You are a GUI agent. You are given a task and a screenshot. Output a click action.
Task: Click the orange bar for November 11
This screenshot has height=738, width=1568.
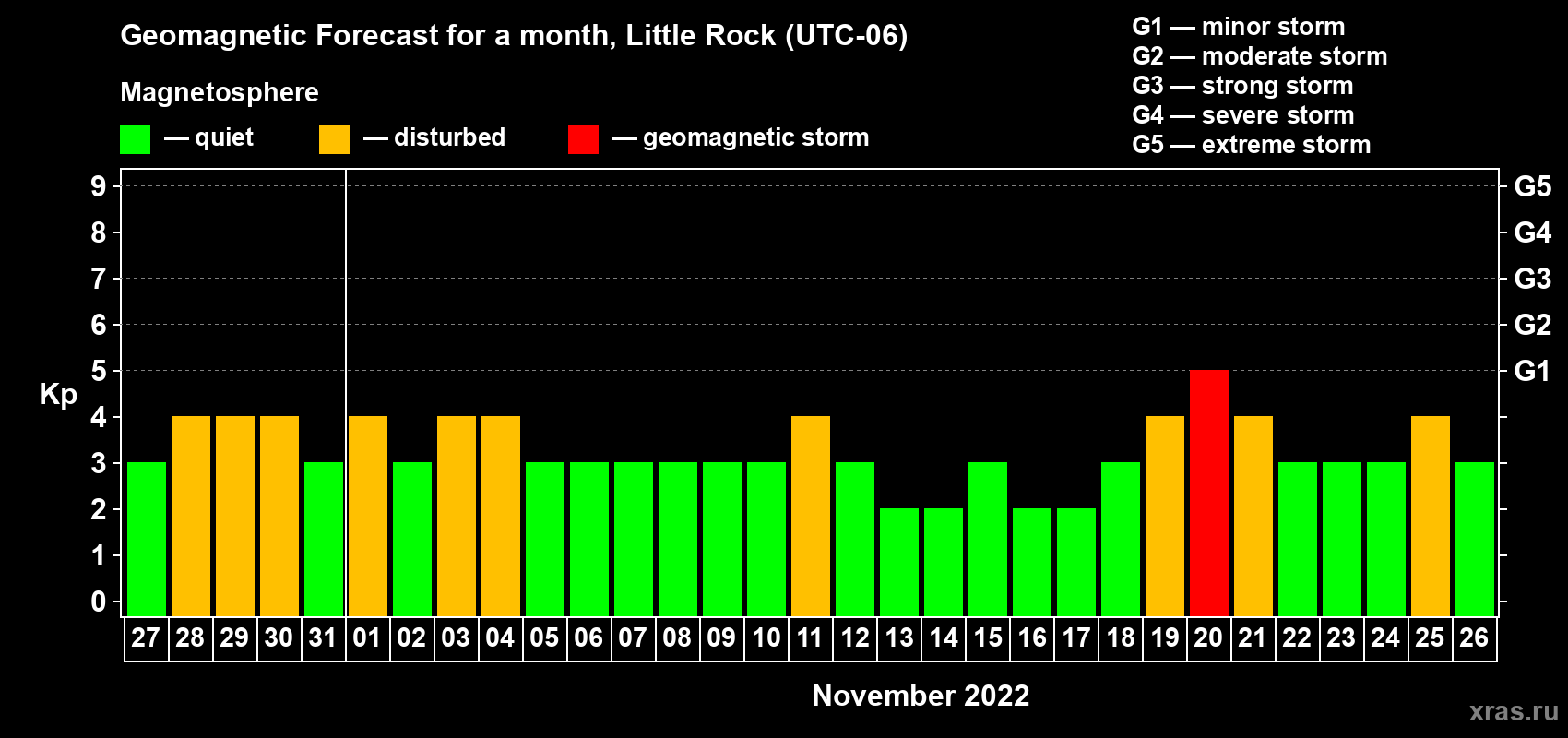point(811,516)
